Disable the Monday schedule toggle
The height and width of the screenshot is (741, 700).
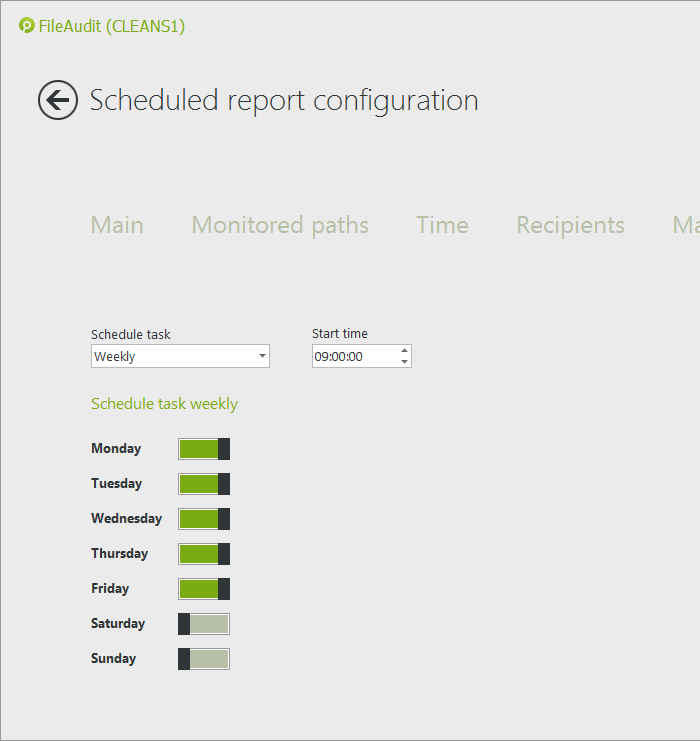(204, 449)
